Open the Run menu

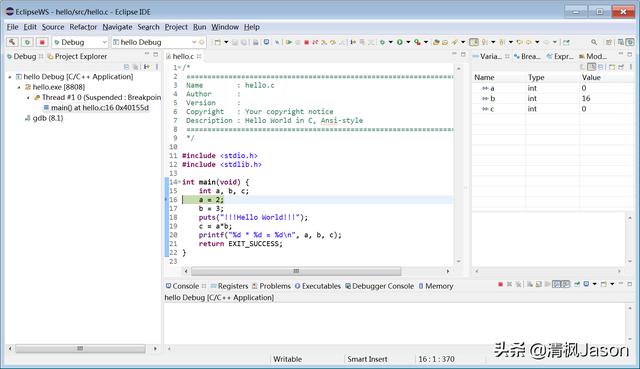pyautogui.click(x=200, y=27)
